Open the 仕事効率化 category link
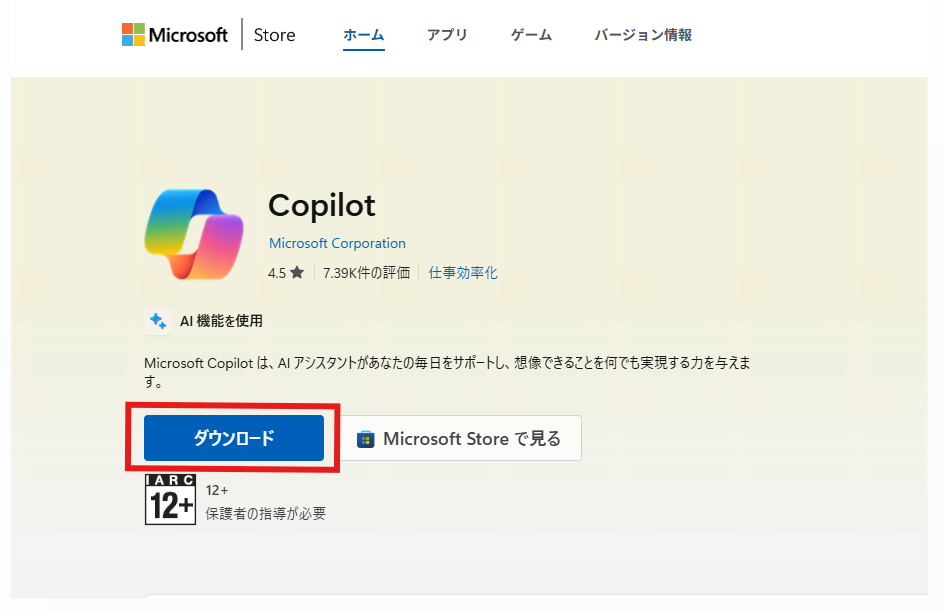The width and height of the screenshot is (944, 610). click(463, 272)
